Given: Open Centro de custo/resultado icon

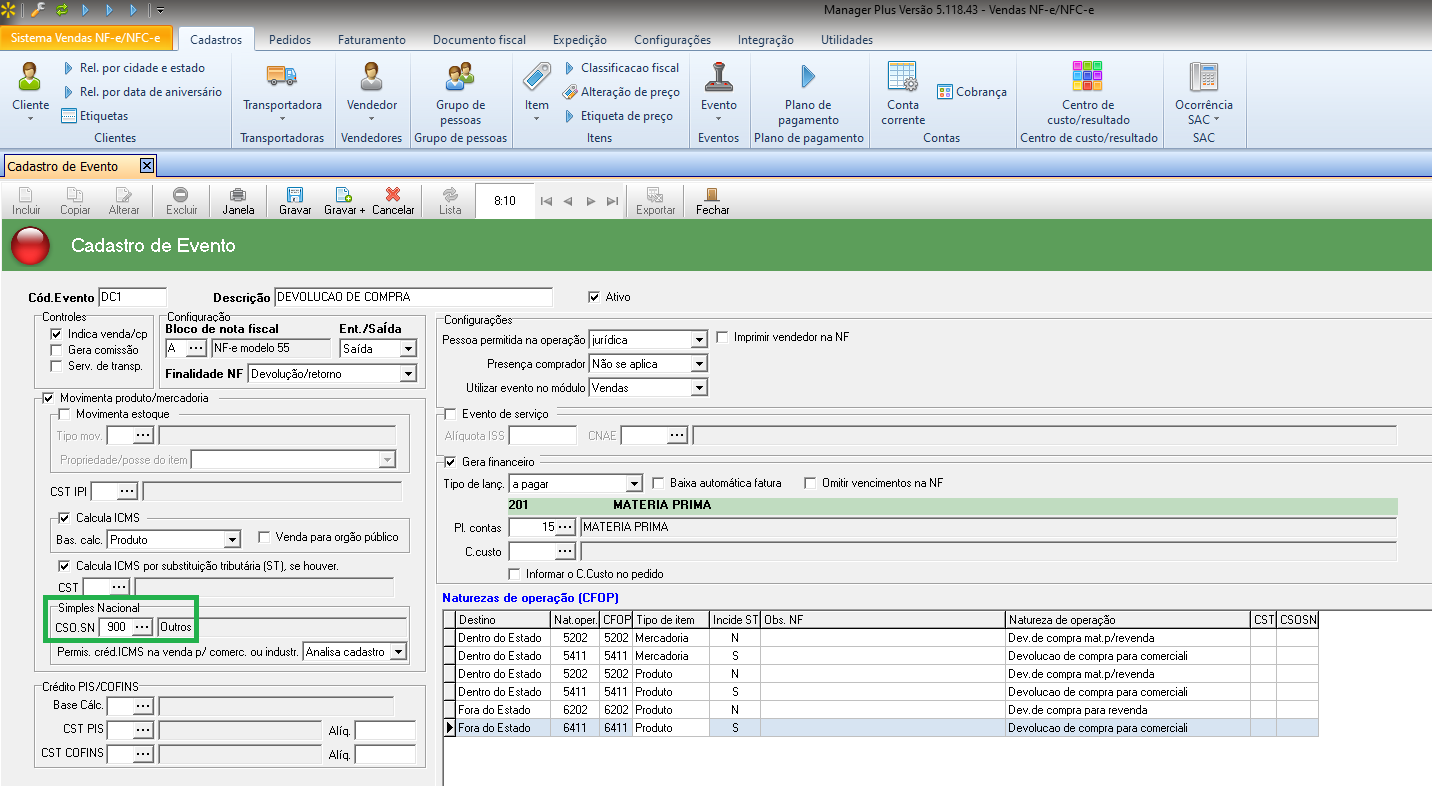Looking at the screenshot, I should 1087,77.
